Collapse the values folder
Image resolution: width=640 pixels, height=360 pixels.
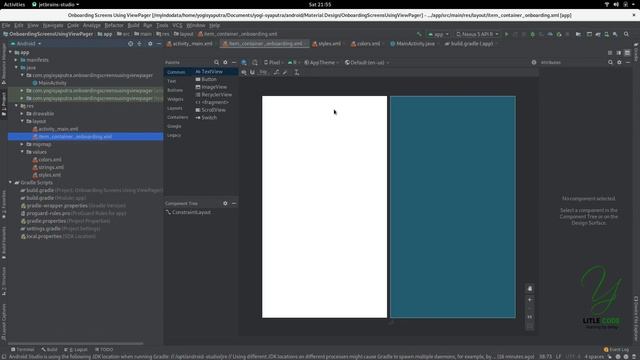tap(22, 152)
